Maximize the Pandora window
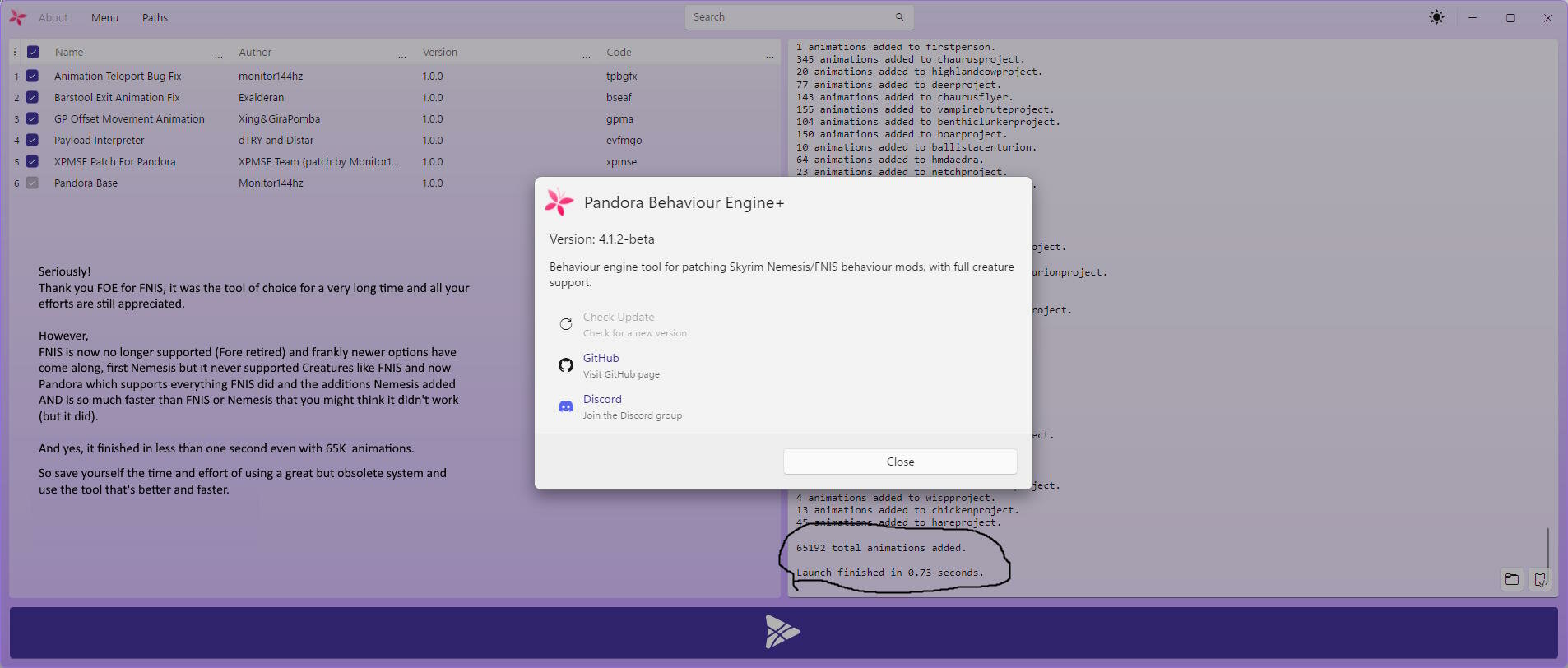Image resolution: width=1568 pixels, height=668 pixels. 1510,17
